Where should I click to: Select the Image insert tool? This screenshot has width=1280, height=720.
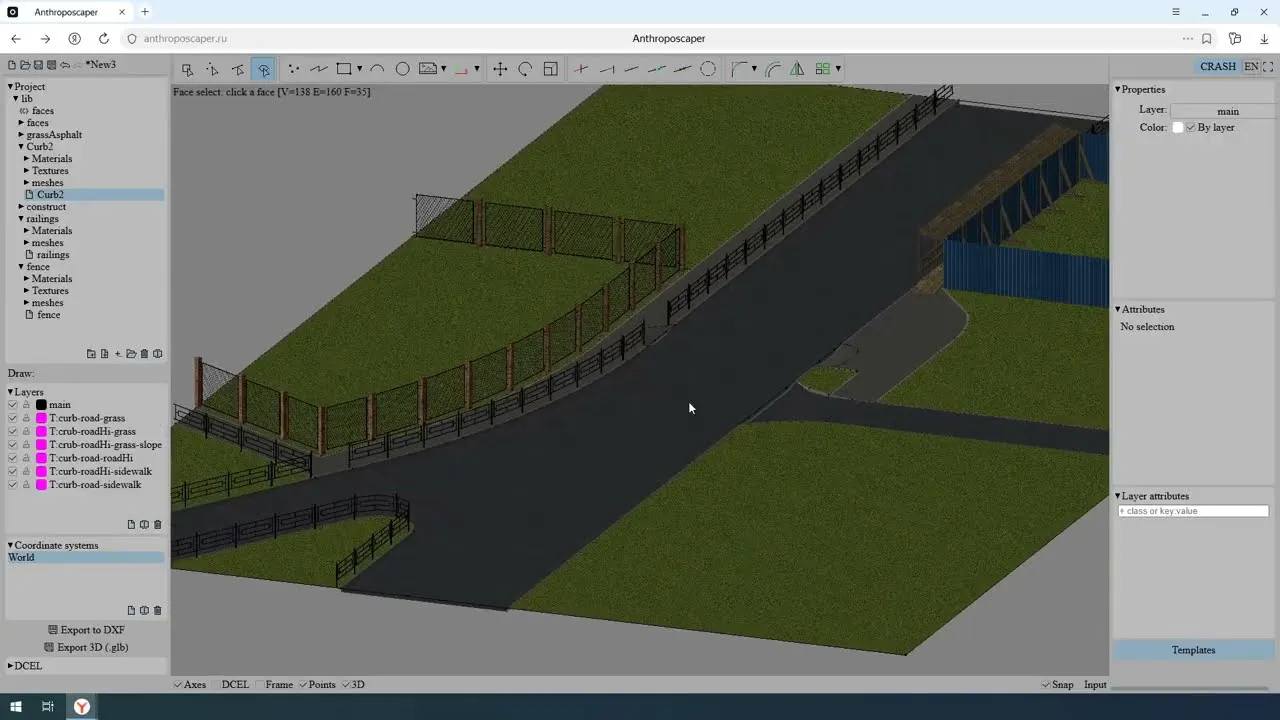tap(428, 69)
